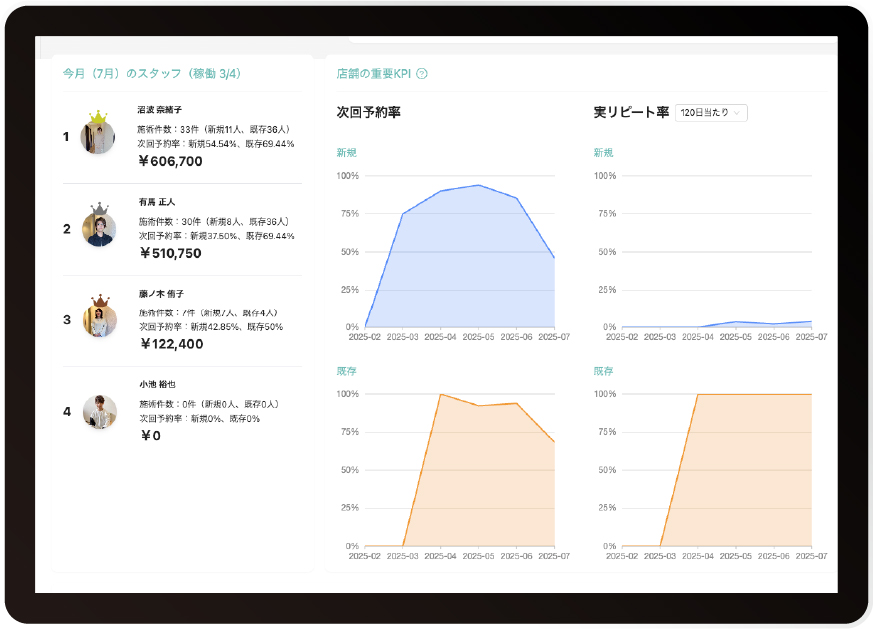Click the help icon beside 店舗の重要KPI

[x=422, y=73]
